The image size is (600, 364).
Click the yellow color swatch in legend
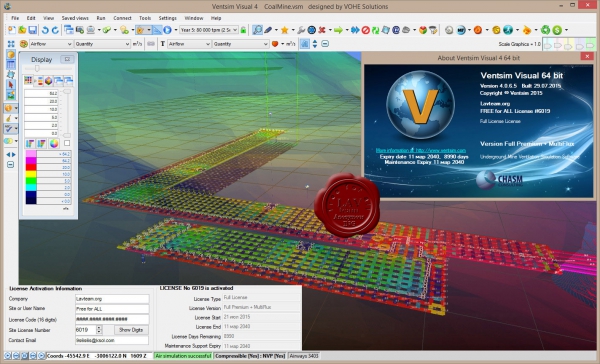tap(31, 174)
